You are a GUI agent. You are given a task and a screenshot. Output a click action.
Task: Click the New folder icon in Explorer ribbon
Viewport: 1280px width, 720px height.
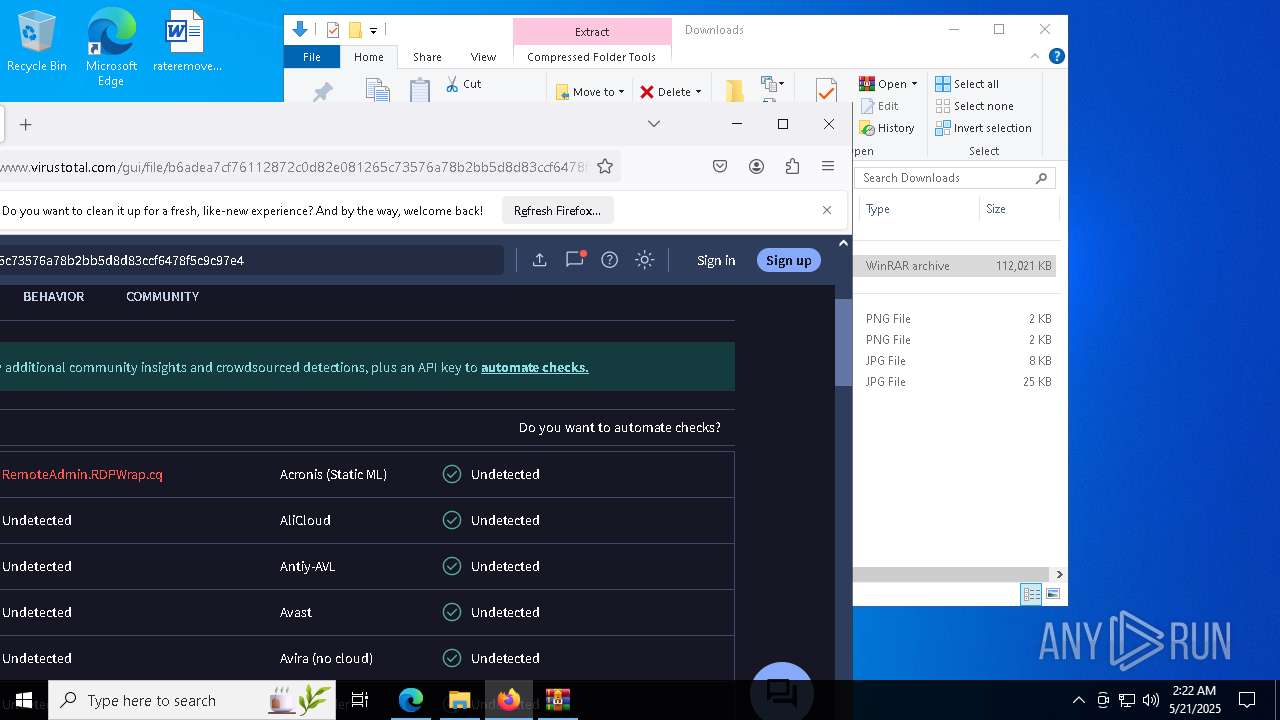[734, 90]
